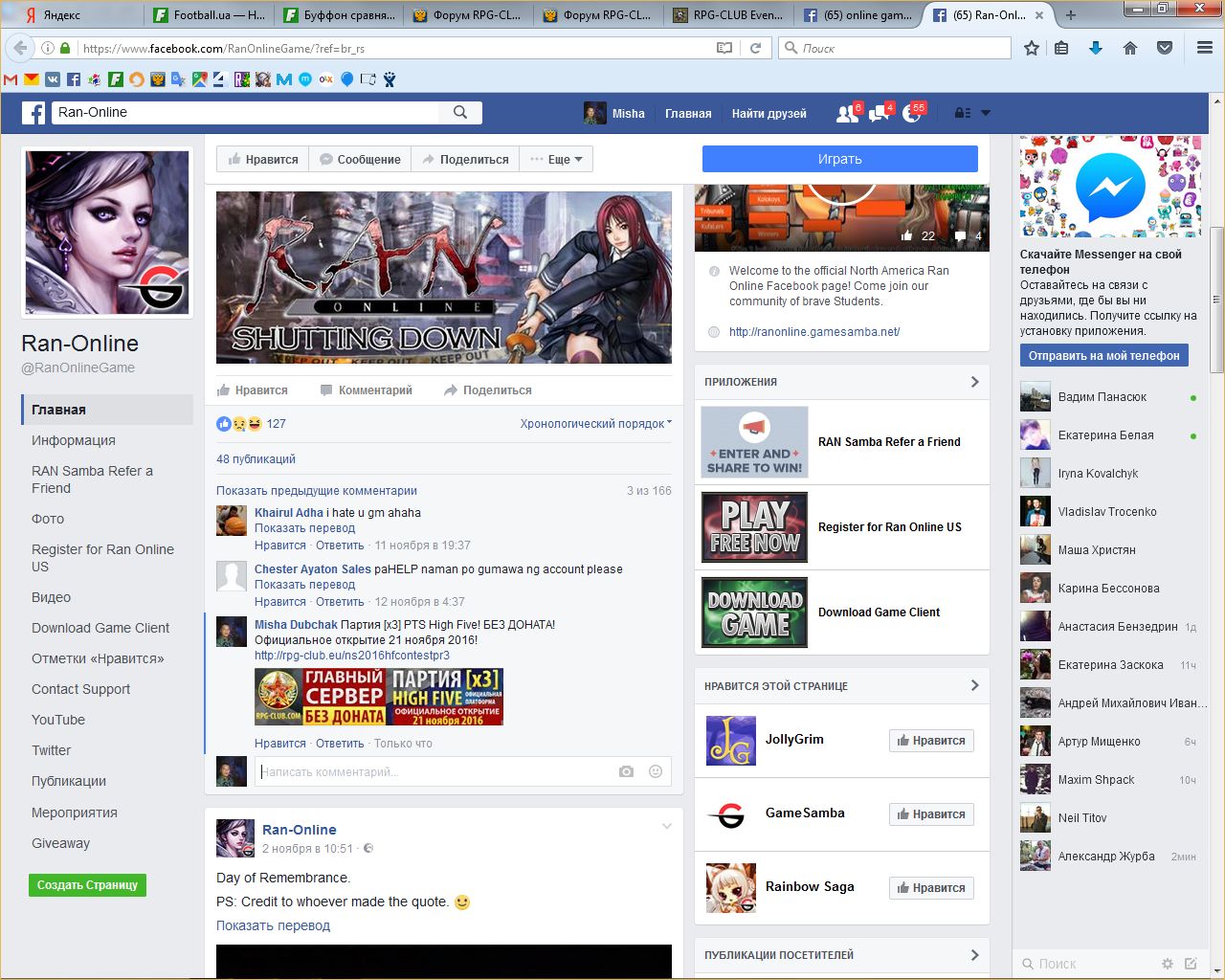Like the RAN shutting down post

coord(253,390)
